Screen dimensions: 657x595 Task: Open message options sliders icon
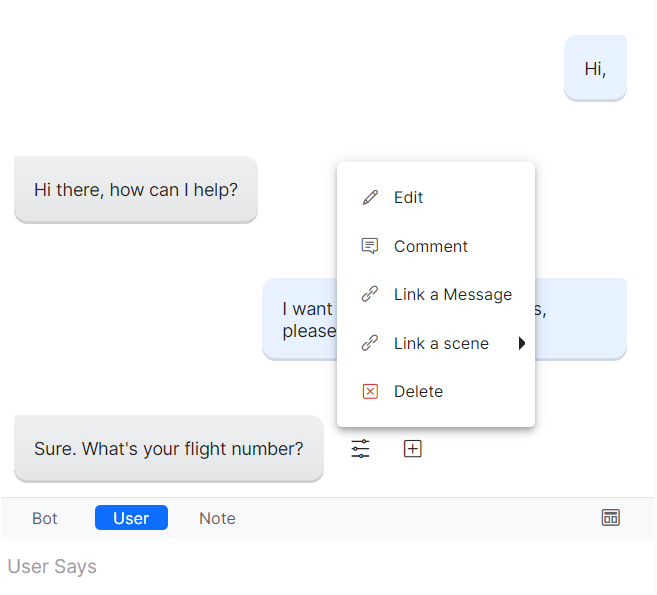360,449
